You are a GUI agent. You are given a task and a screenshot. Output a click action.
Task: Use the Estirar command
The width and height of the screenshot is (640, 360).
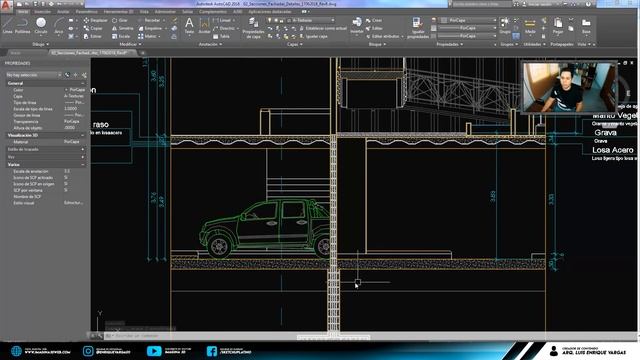[x=93, y=36]
